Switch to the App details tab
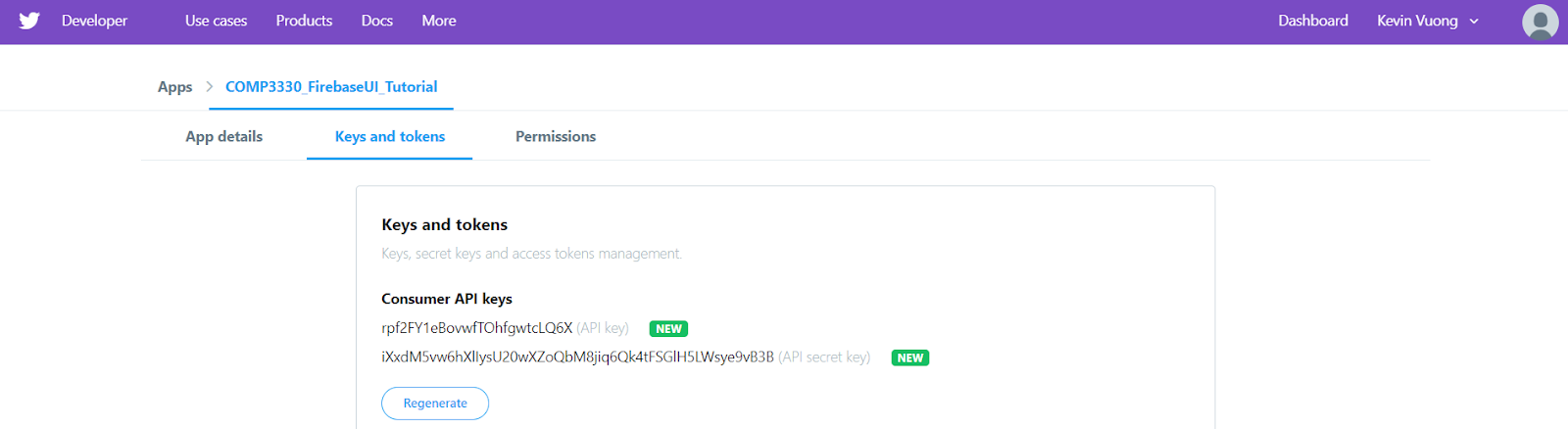Screen dimensions: 1568x429 (x=224, y=136)
